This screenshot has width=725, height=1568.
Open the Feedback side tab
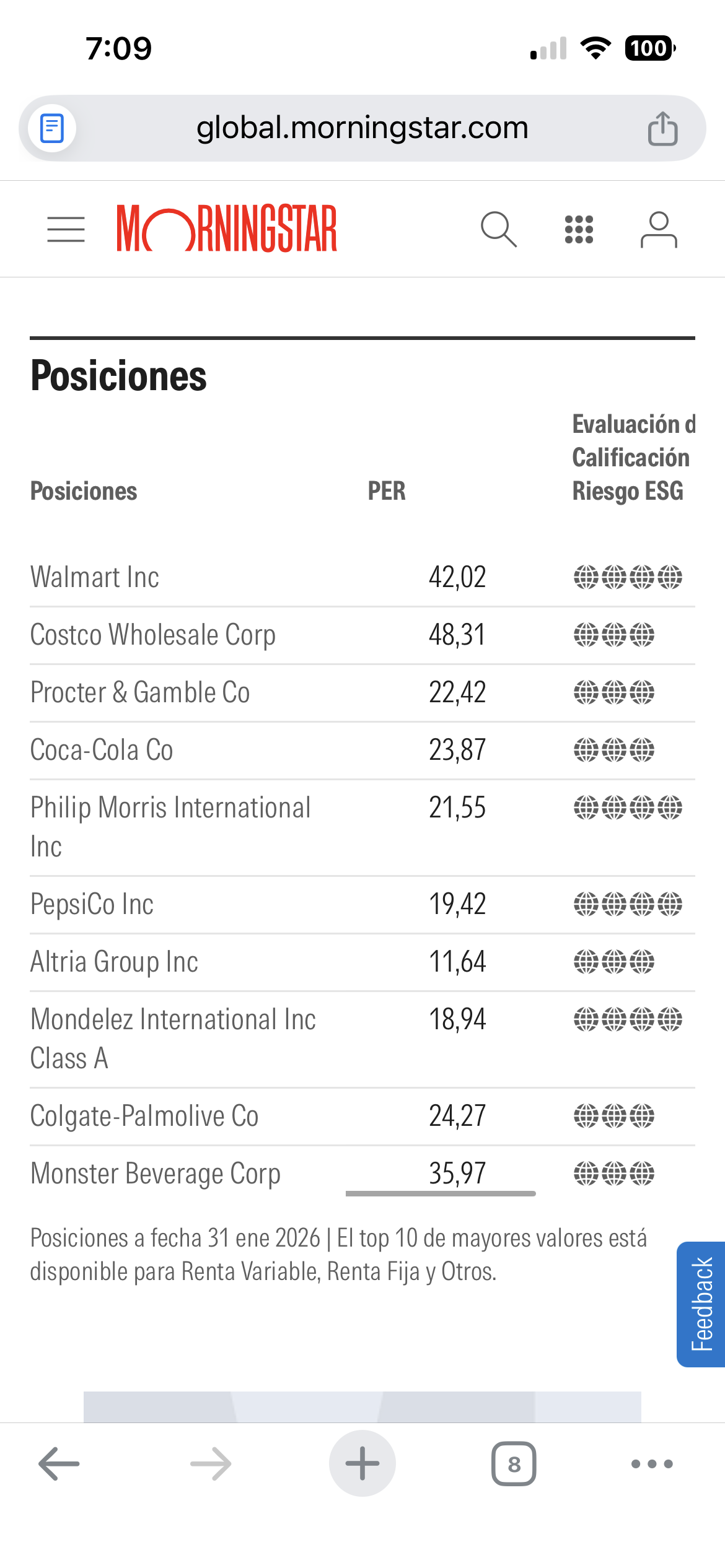701,1304
